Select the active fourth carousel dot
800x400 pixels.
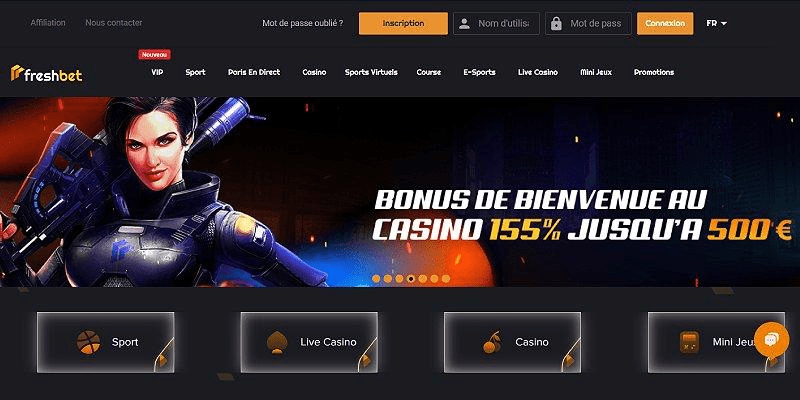(411, 279)
